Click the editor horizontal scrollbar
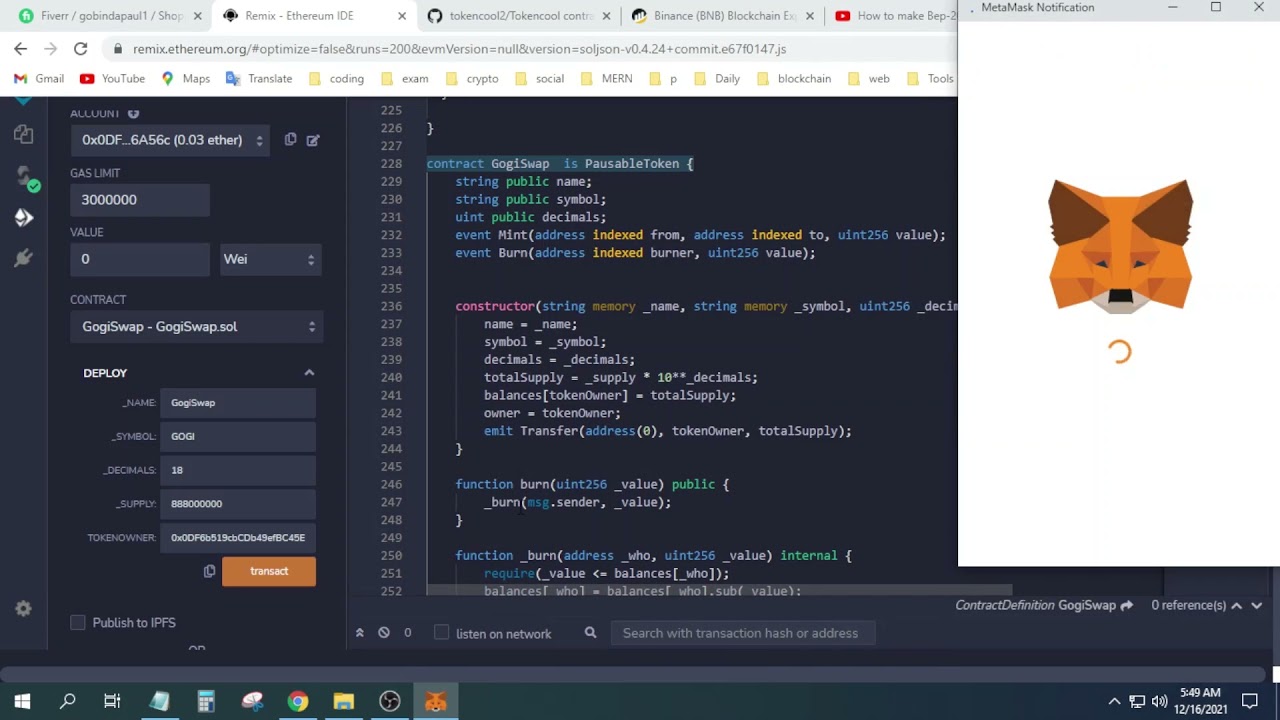The width and height of the screenshot is (1280, 720). pos(719,590)
